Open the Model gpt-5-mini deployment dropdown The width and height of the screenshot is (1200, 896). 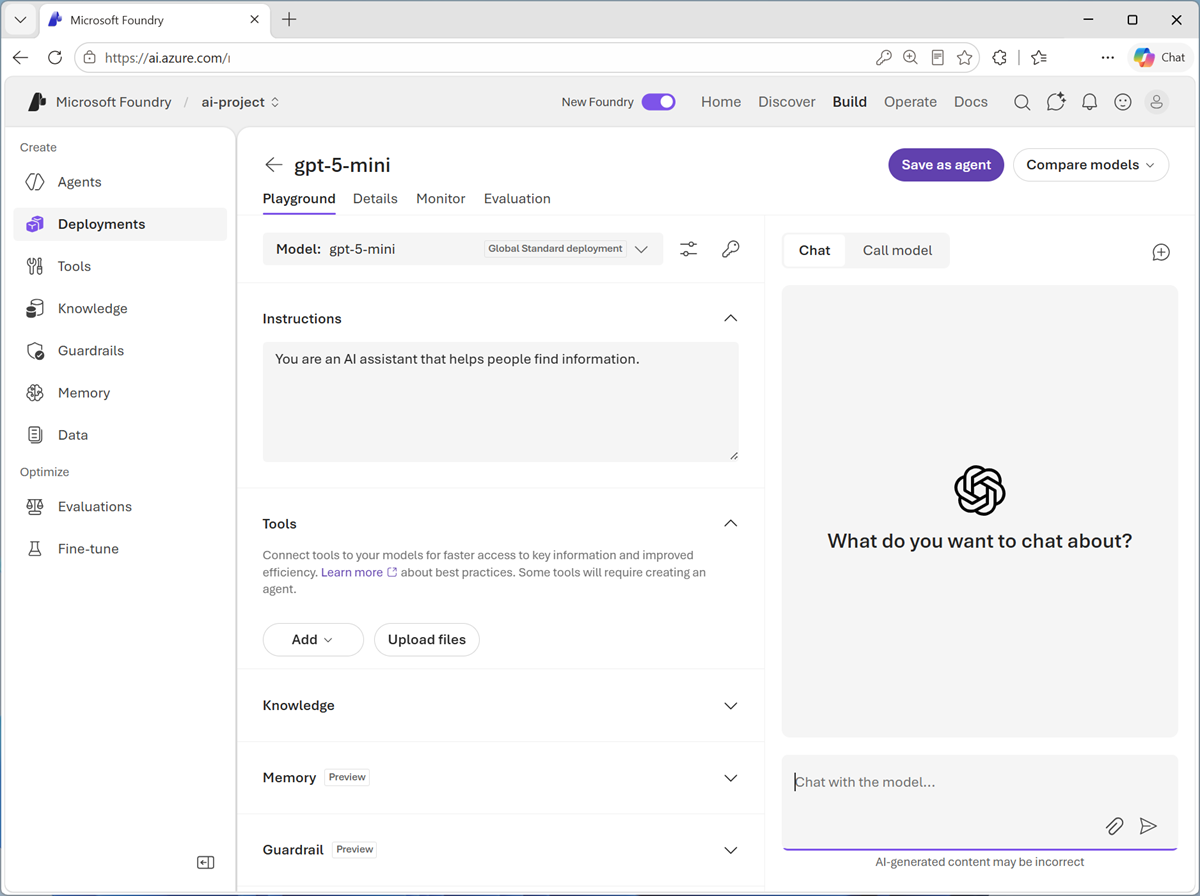pos(463,249)
